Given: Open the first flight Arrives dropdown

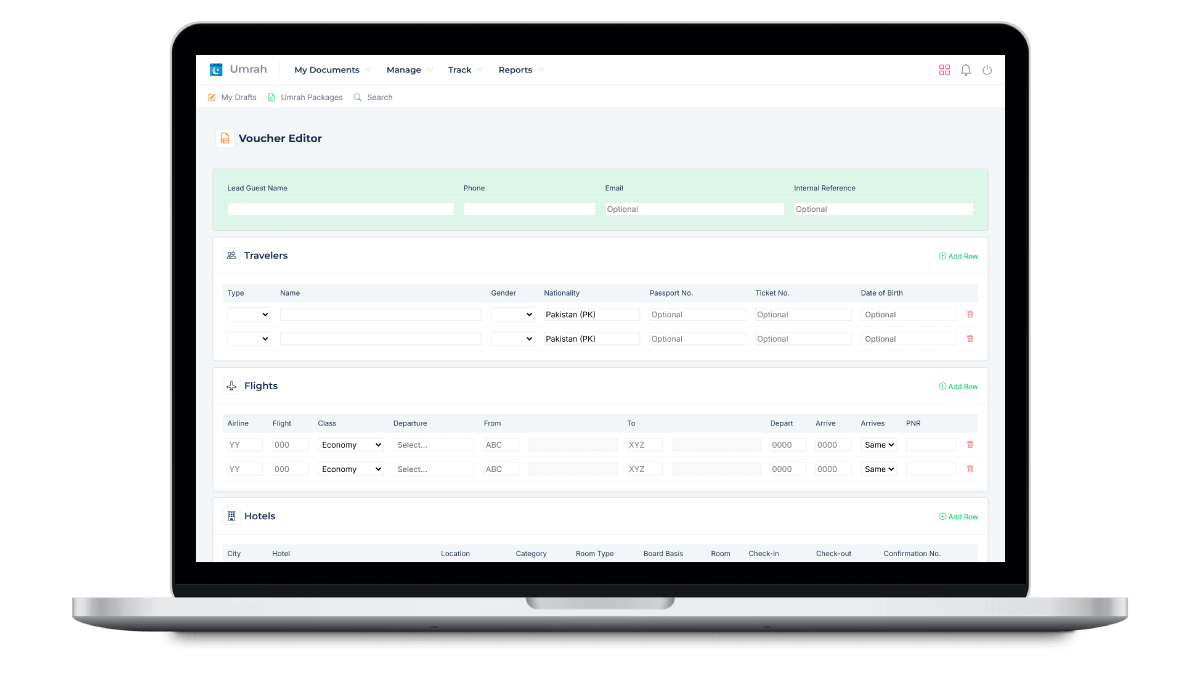Looking at the screenshot, I should point(879,445).
